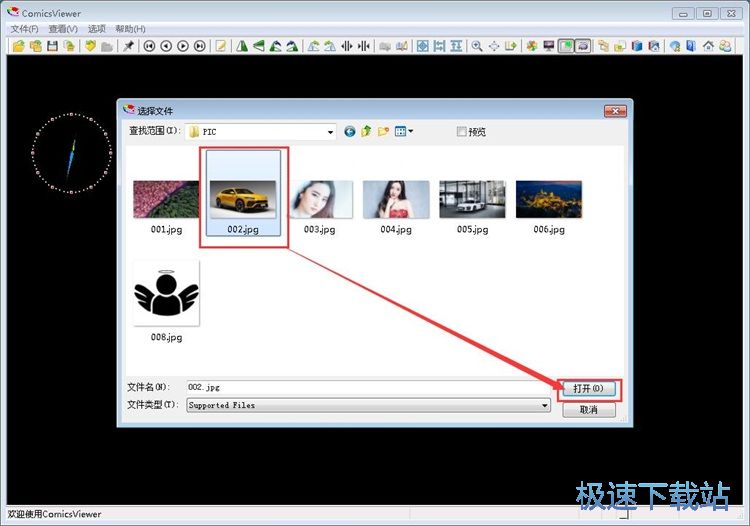Click the open file folder toolbar icon
Viewport: 750px width, 526px height.
19,46
